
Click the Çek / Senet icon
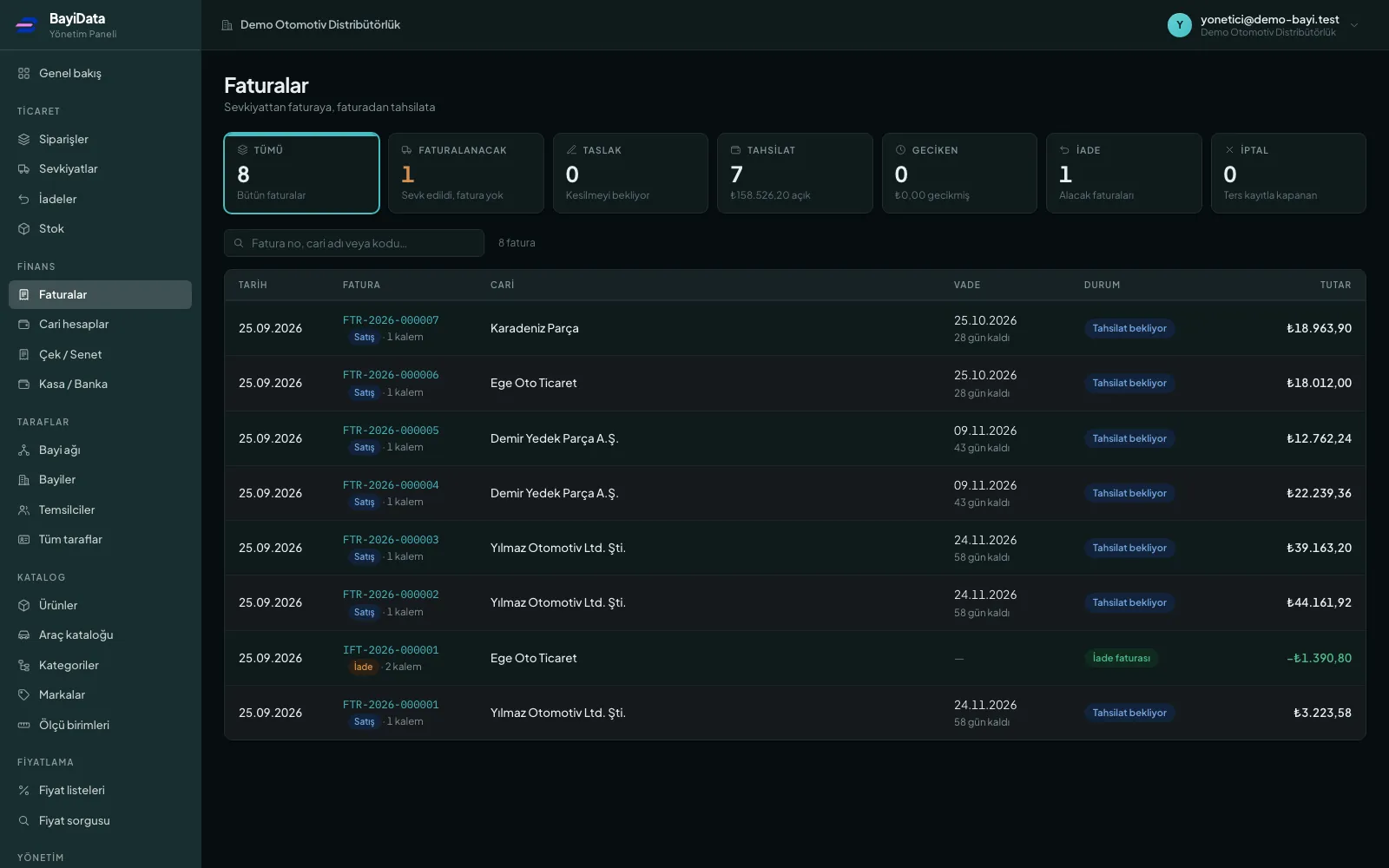tap(24, 355)
